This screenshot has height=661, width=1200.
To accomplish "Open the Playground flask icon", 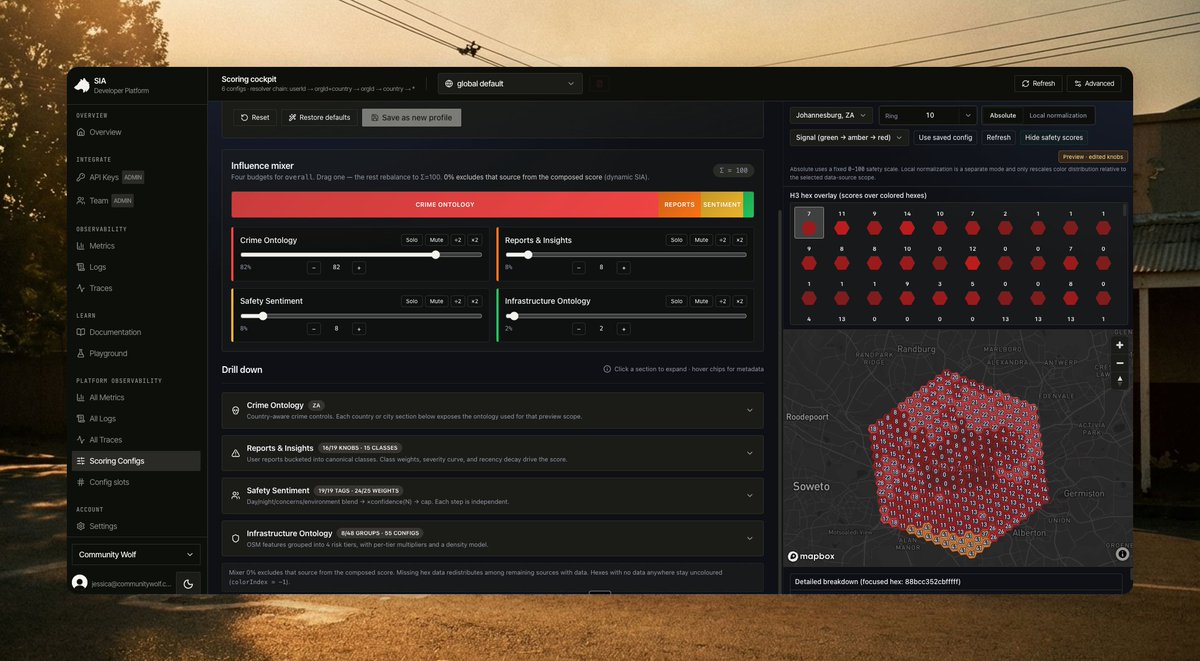I will click(x=82, y=353).
